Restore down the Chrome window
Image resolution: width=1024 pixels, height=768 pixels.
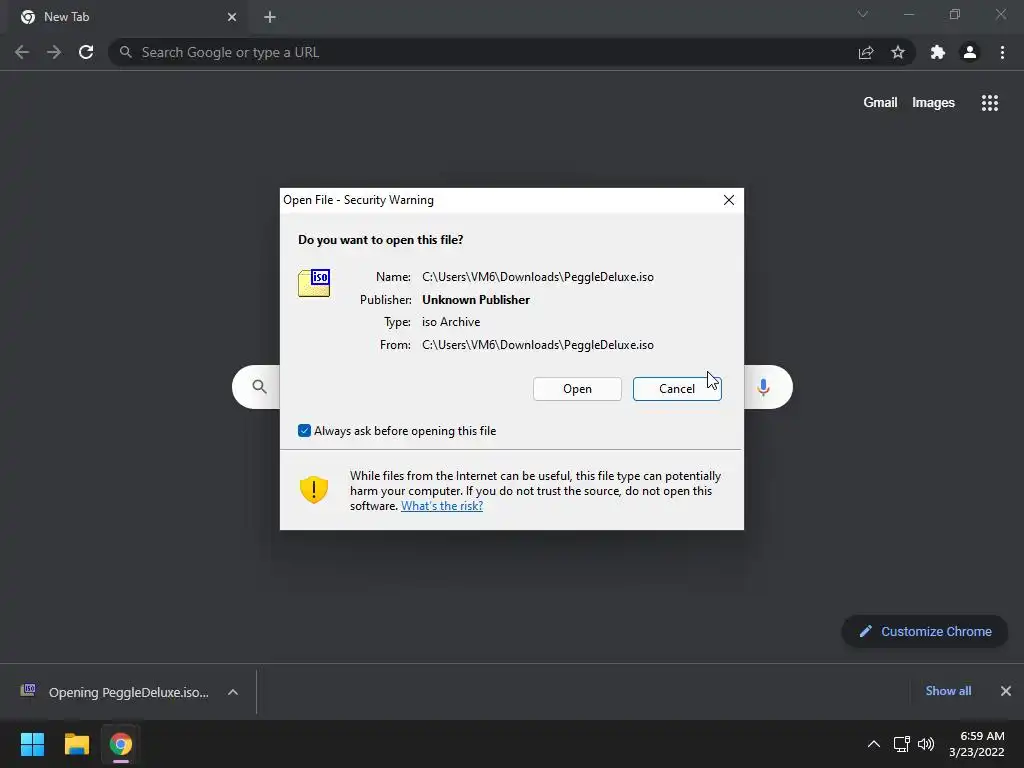pos(955,14)
